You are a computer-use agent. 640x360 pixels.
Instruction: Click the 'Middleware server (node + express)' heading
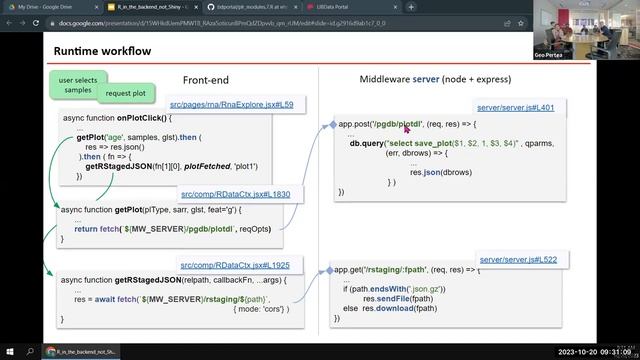point(435,79)
